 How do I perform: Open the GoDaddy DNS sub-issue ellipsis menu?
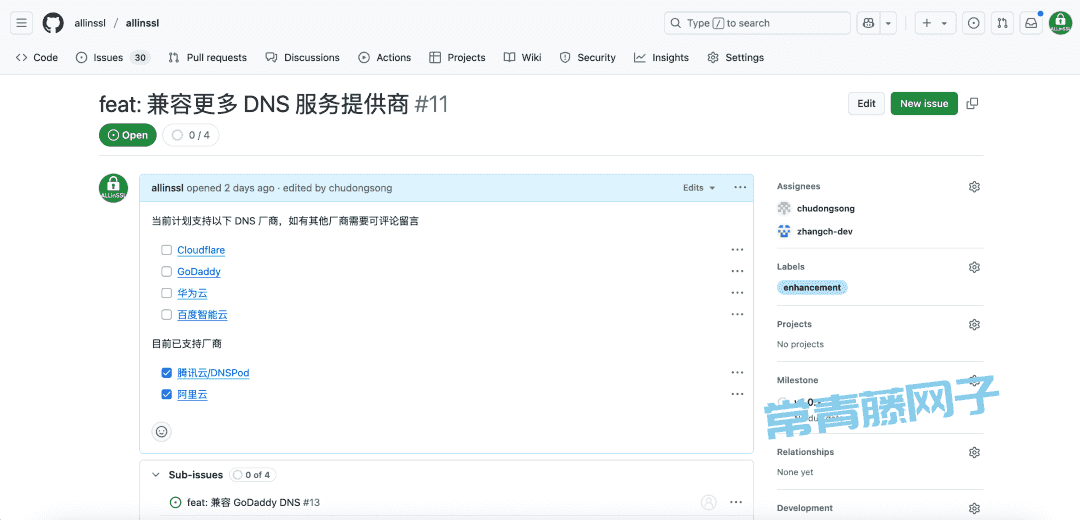coord(736,502)
